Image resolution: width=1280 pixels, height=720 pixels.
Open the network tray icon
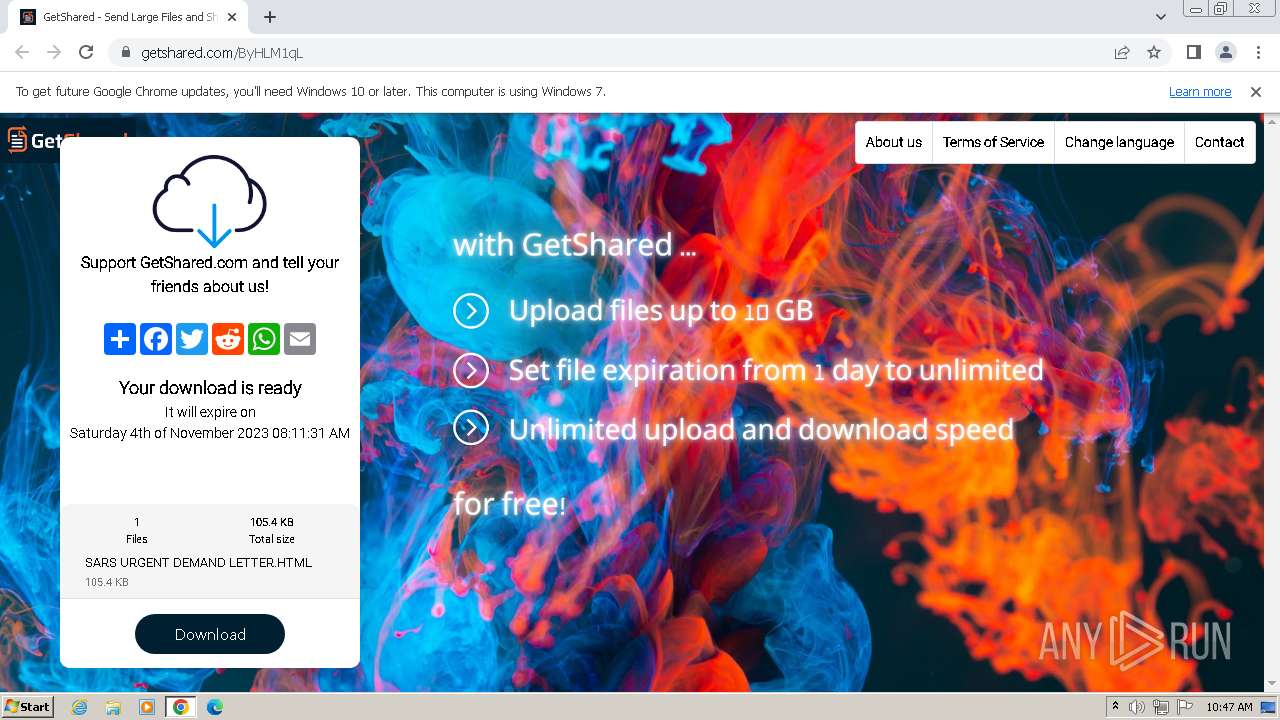1161,707
